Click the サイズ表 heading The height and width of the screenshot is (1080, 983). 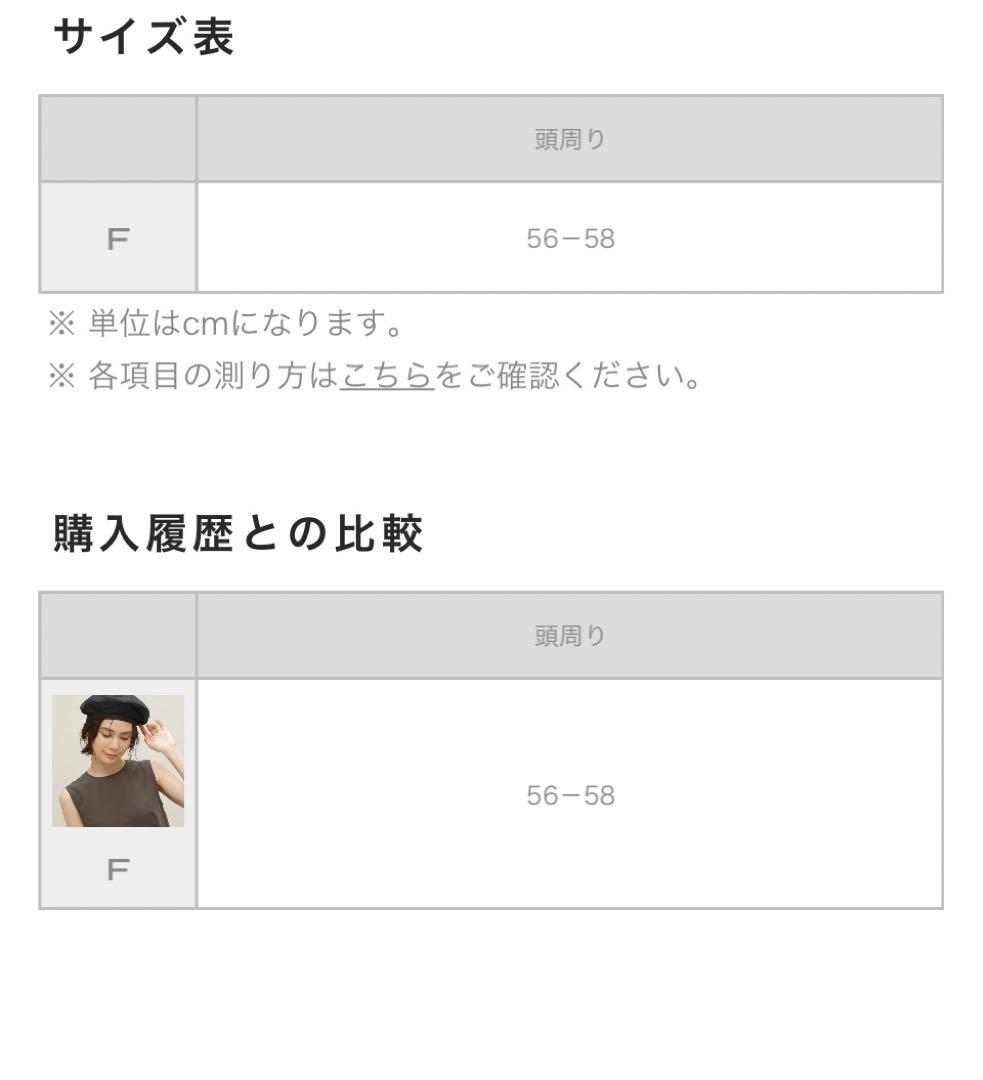(x=143, y=38)
